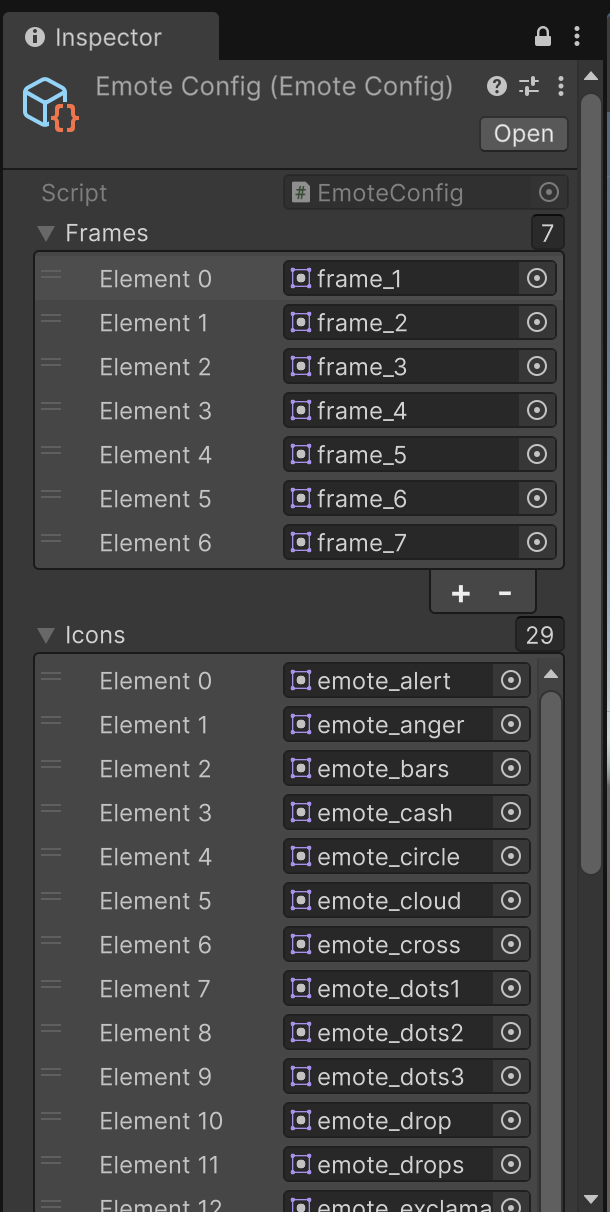Open the Inspector tab's three-dot menu
The width and height of the screenshot is (610, 1212).
coord(577,37)
